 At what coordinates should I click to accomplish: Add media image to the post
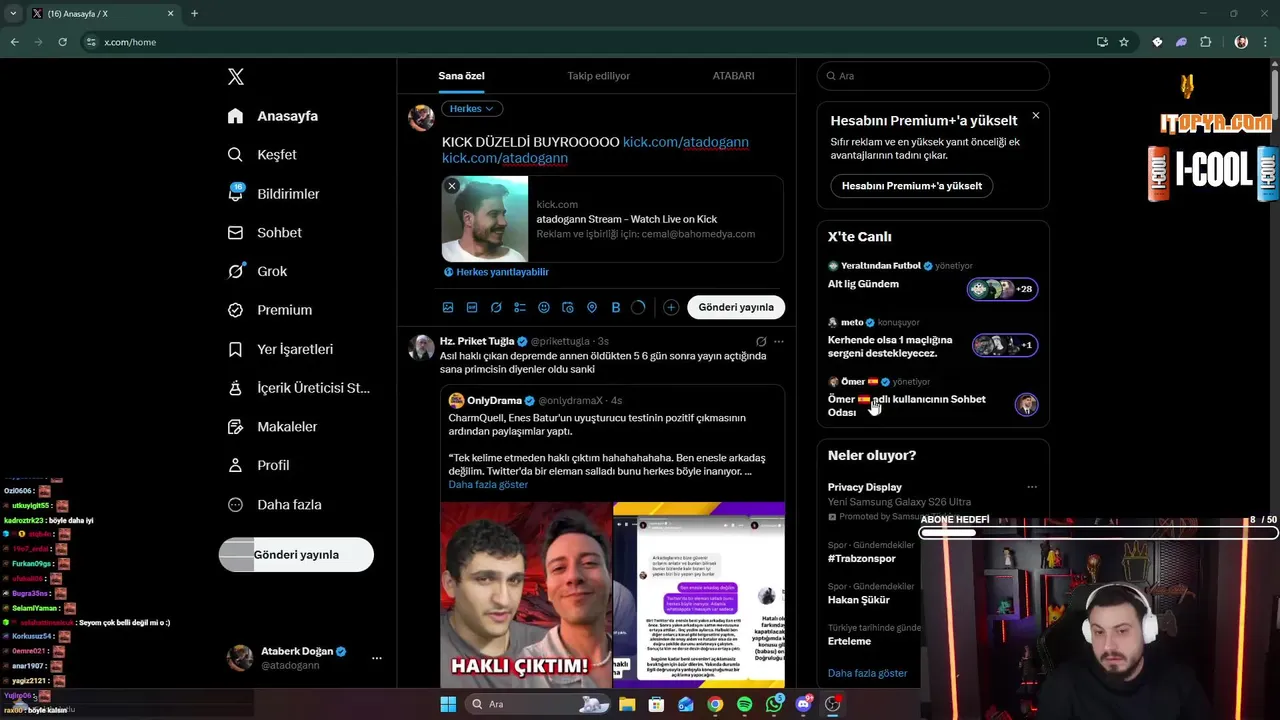[448, 307]
